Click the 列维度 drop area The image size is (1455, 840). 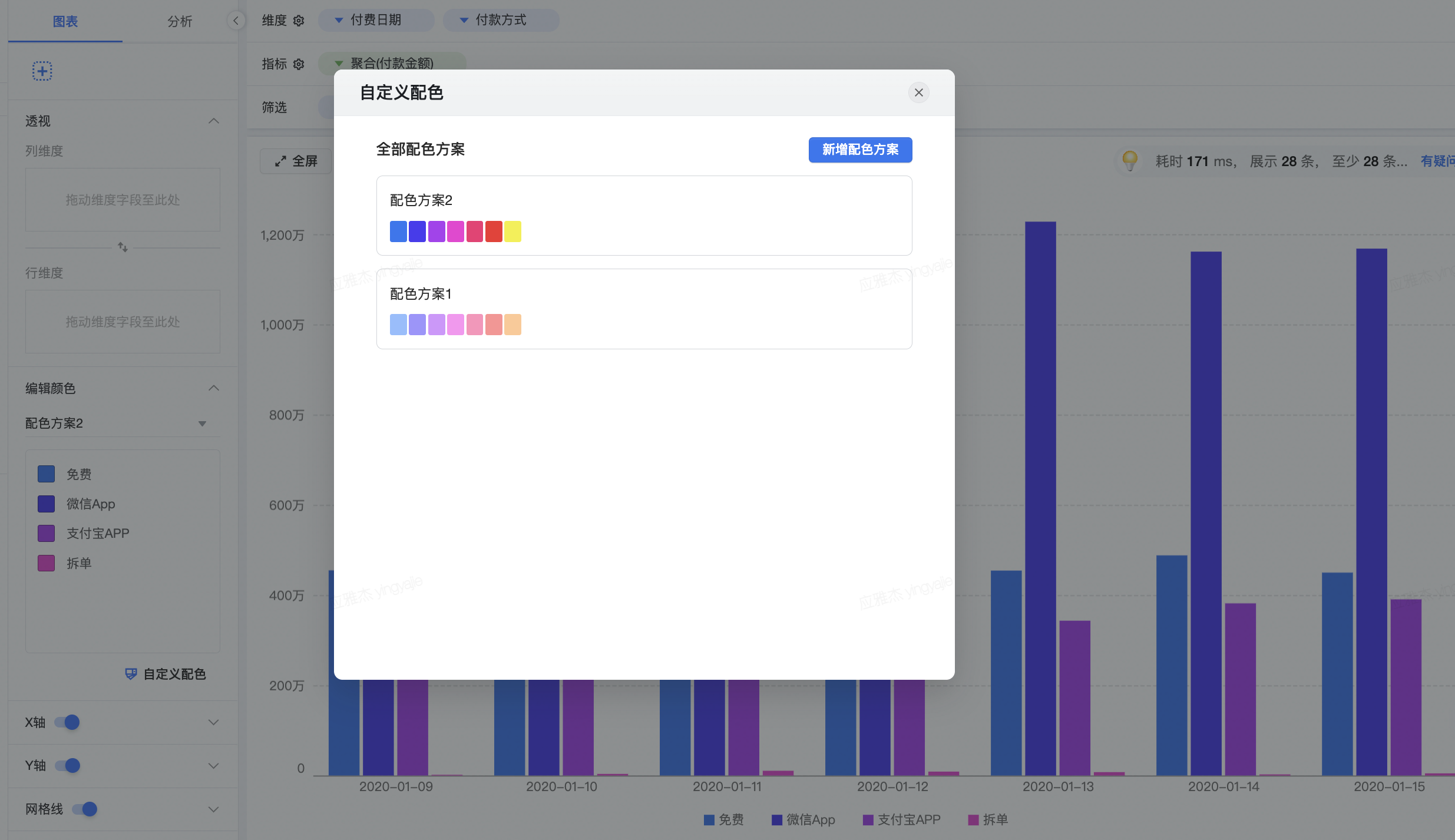(x=123, y=200)
